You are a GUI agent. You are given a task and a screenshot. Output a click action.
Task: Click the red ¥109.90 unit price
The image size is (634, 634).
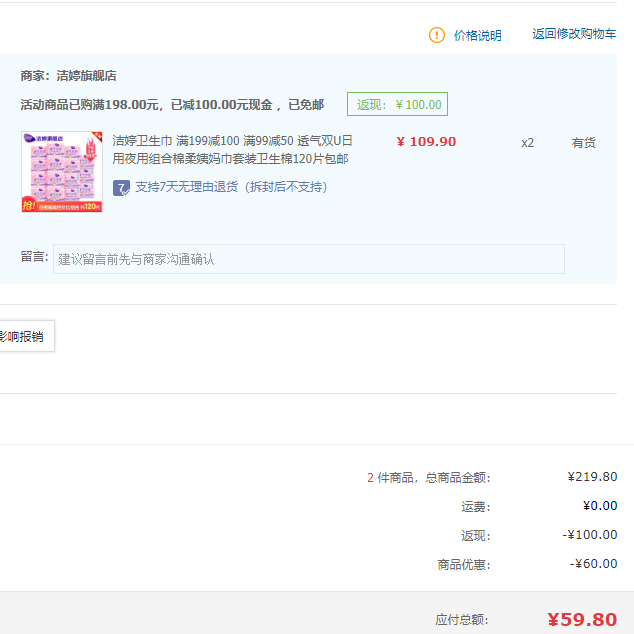pyautogui.click(x=426, y=142)
